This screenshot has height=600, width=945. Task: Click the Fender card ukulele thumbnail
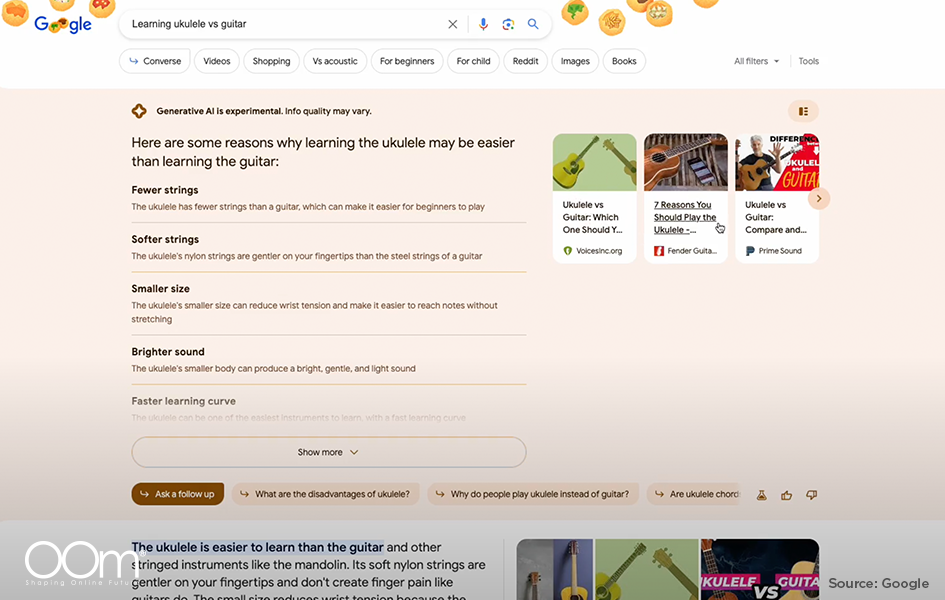(686, 162)
